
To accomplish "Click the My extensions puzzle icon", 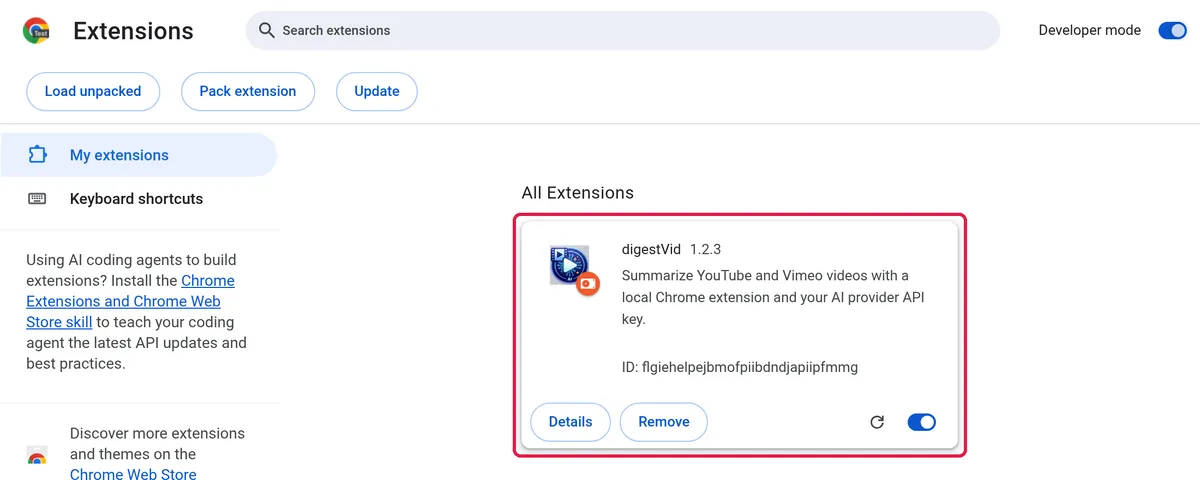I will click(x=38, y=155).
